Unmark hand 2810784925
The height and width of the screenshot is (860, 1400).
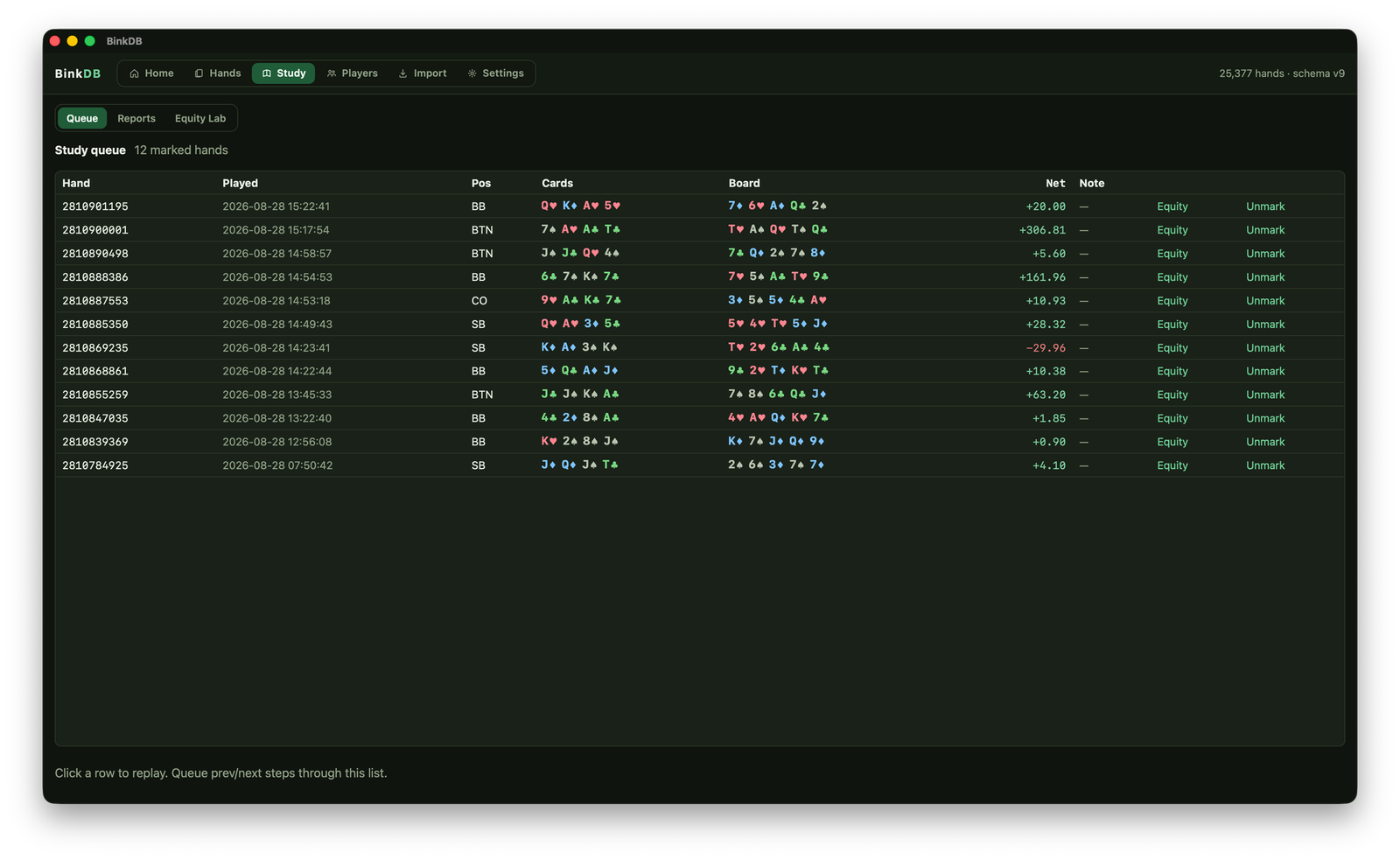coord(1265,465)
